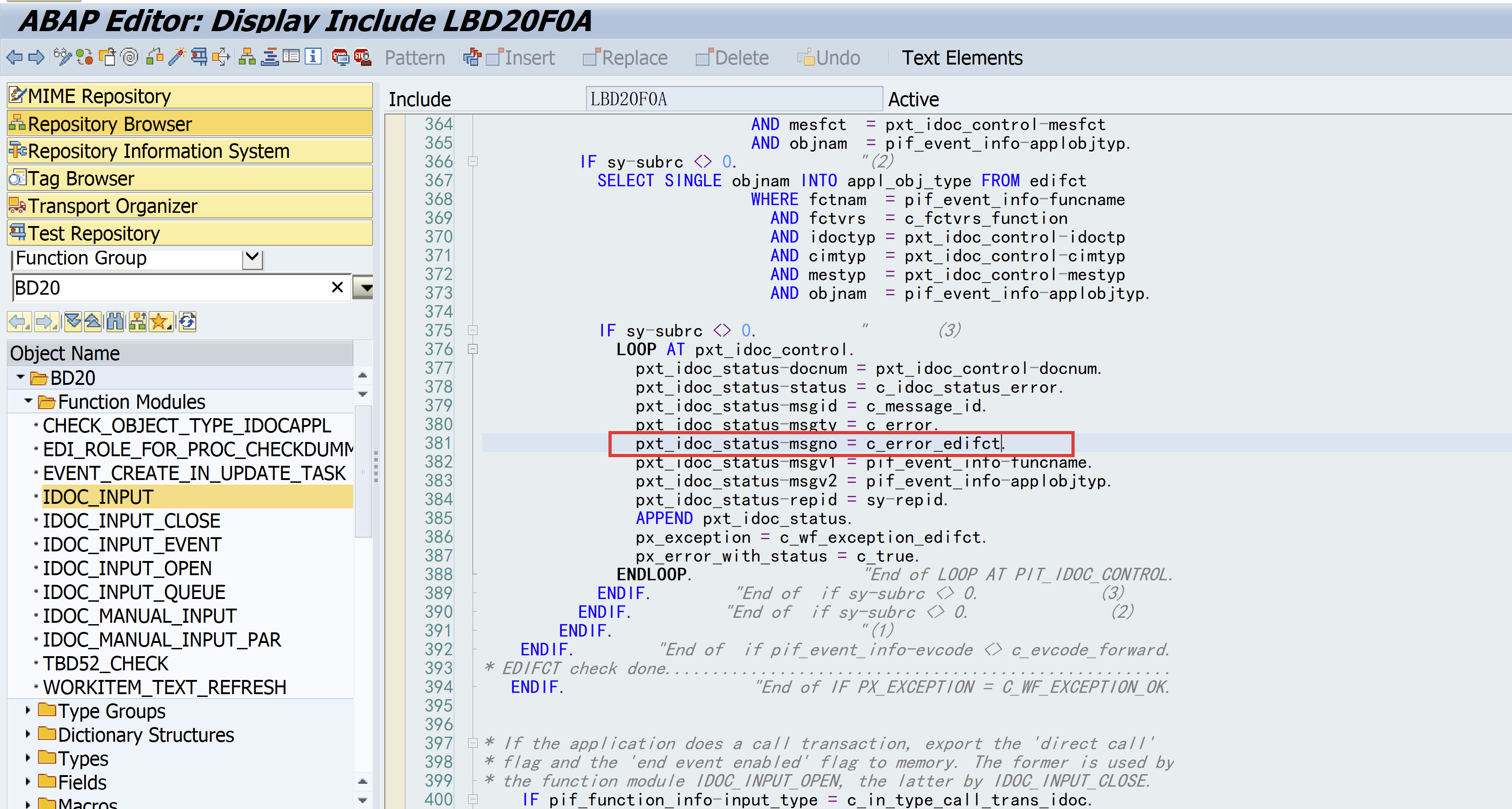Expand the Dictionary Structures folder
Viewport: 1512px width, 809px height.
[27, 734]
